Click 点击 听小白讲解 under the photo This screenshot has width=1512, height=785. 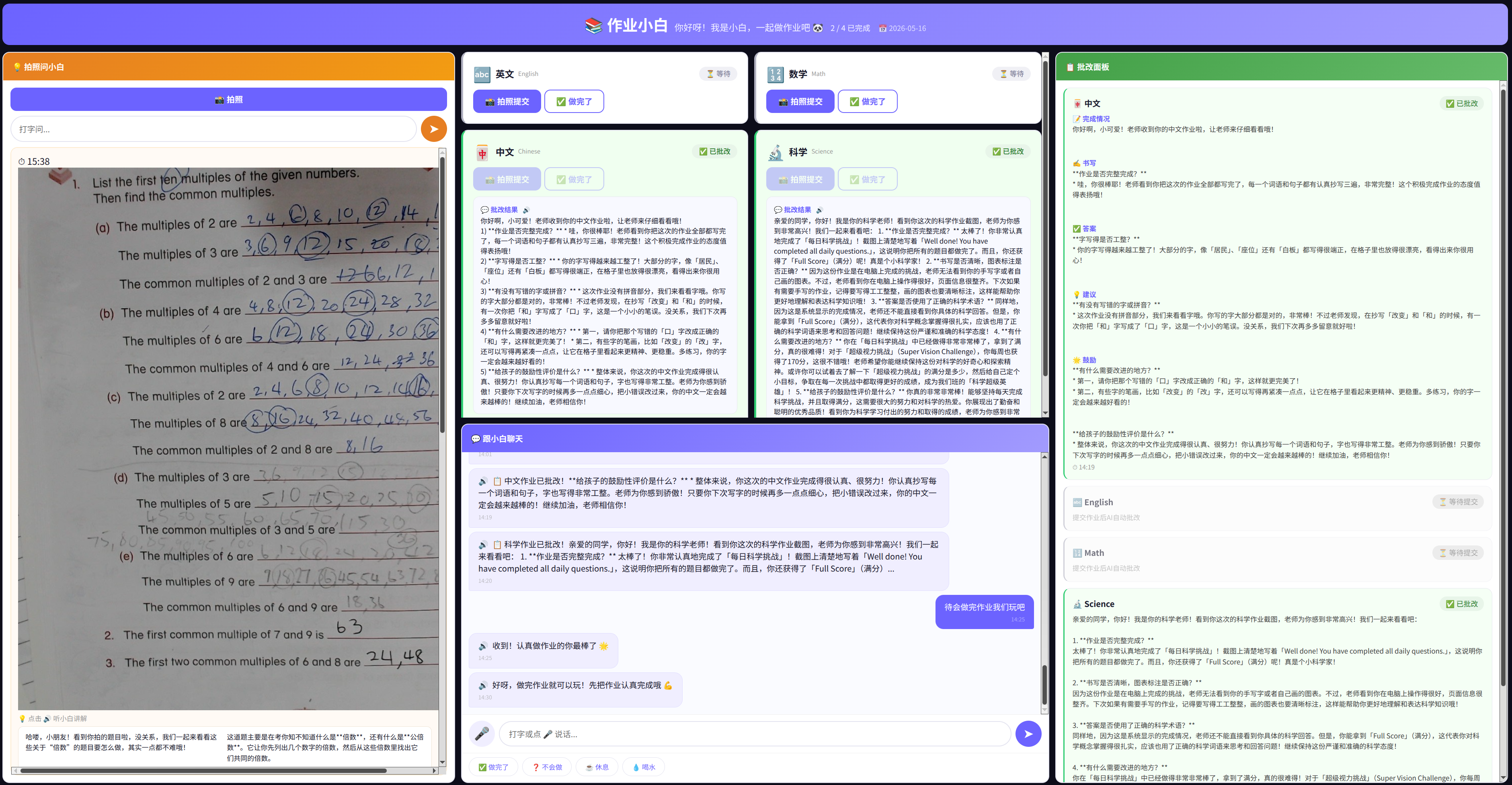pyautogui.click(x=53, y=719)
